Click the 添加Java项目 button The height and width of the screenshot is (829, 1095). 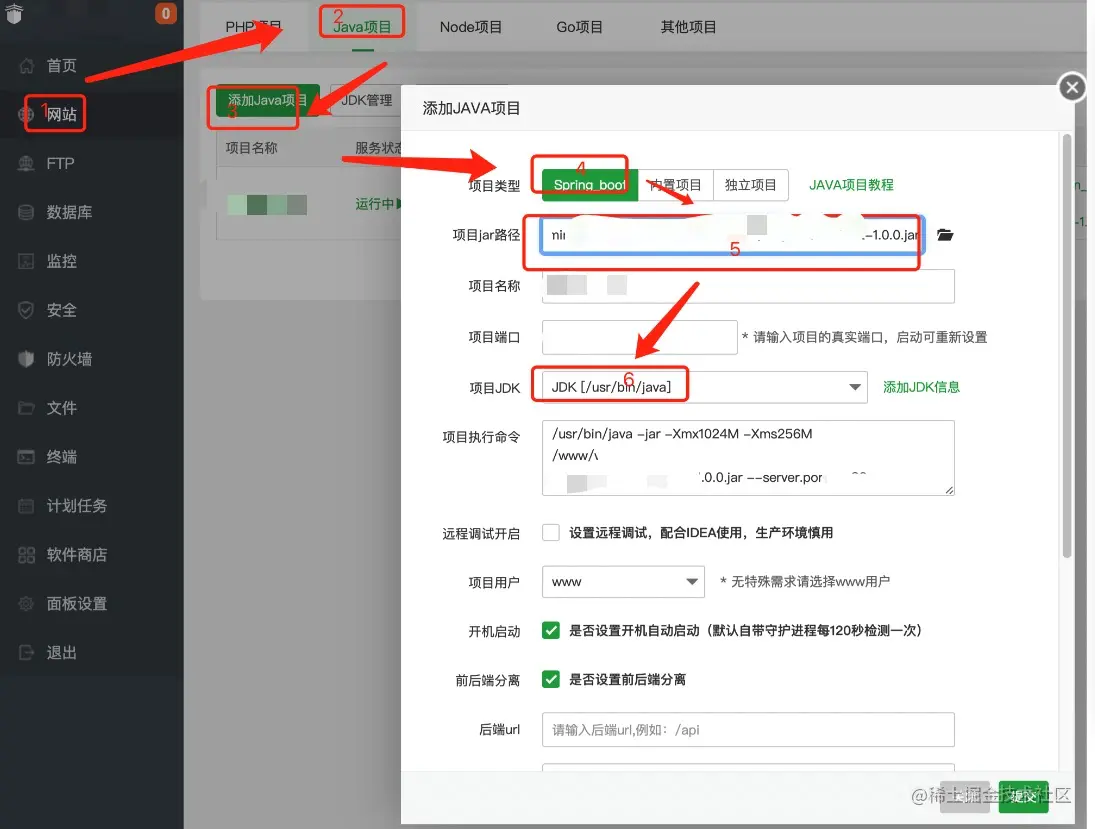[x=267, y=101]
